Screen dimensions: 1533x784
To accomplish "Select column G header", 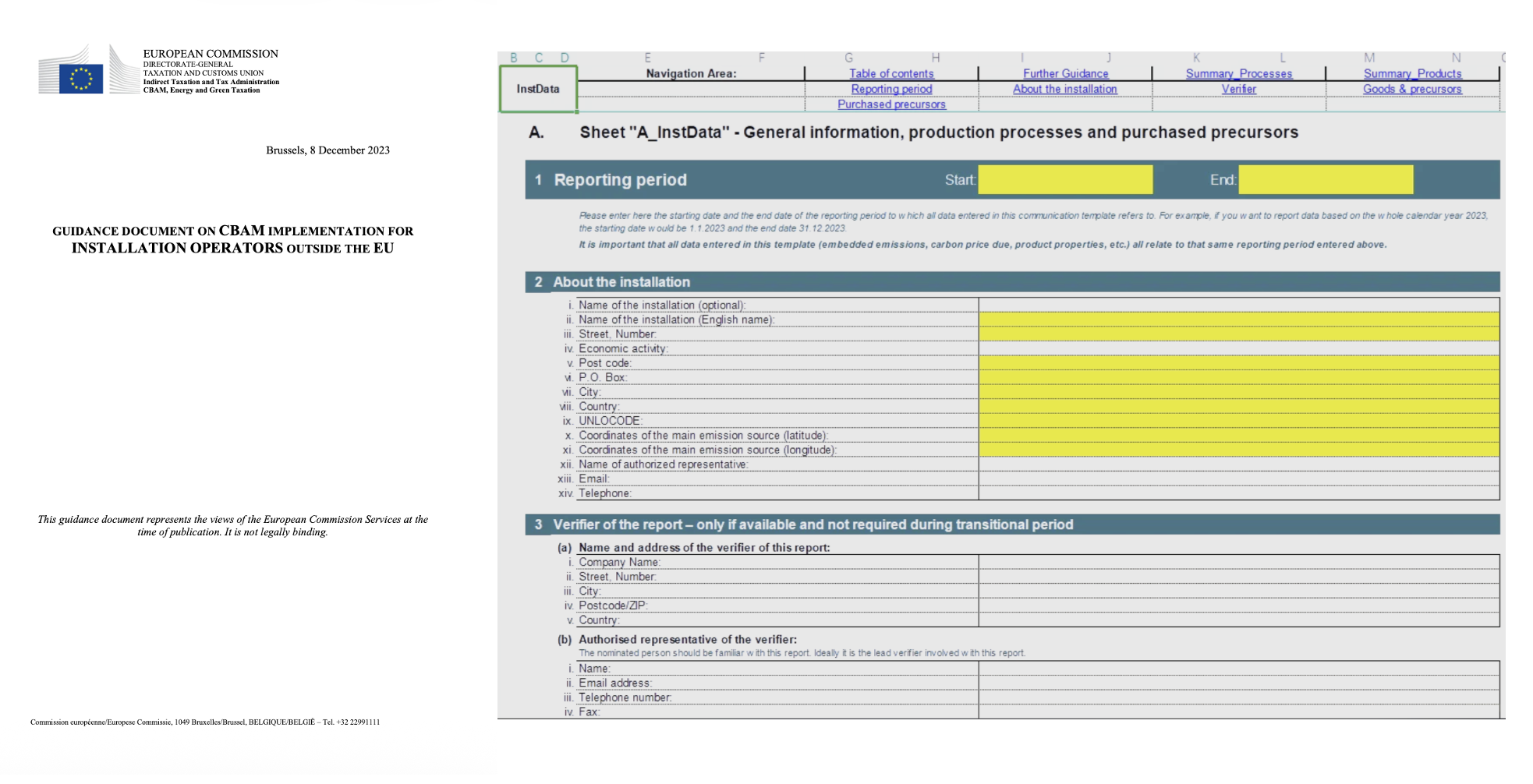I will [x=848, y=58].
